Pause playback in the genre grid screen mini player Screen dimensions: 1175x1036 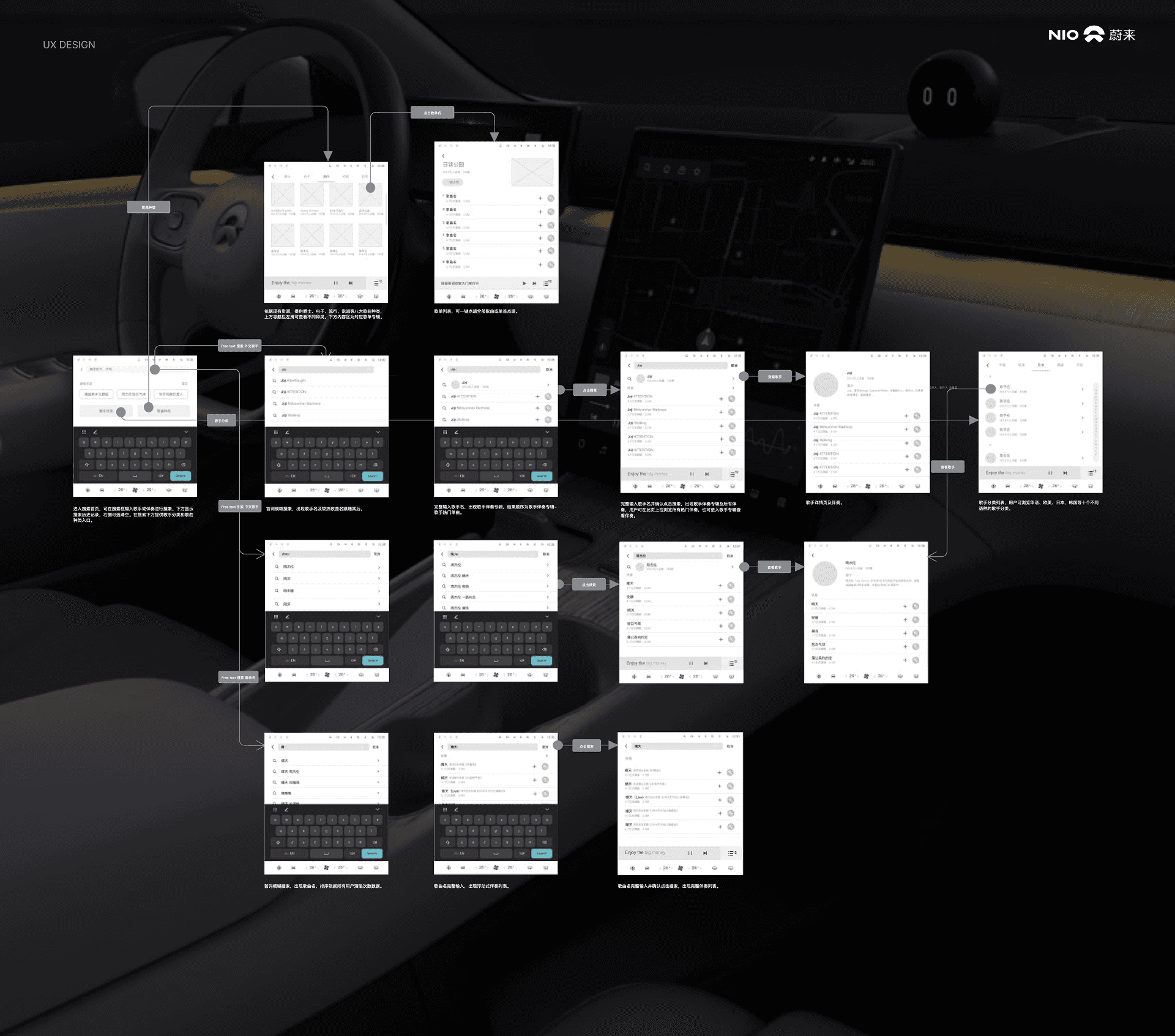[x=335, y=283]
